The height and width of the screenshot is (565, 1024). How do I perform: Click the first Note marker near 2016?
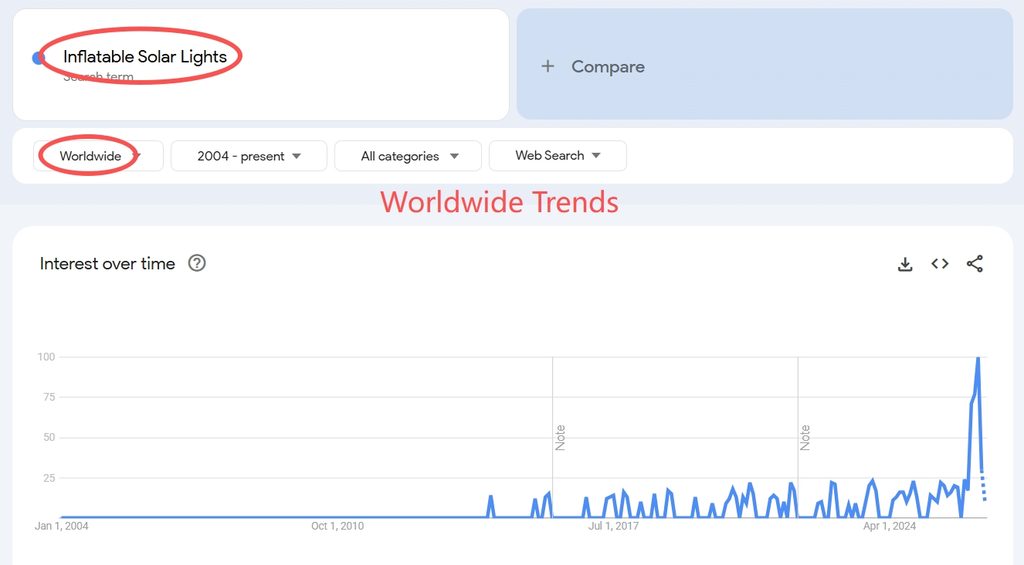click(560, 437)
